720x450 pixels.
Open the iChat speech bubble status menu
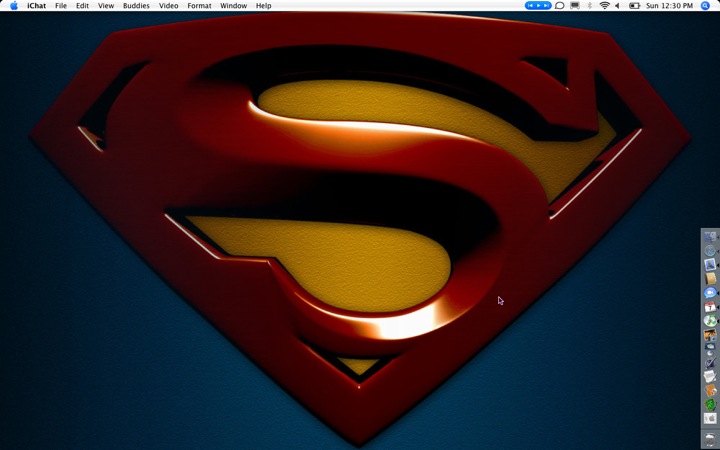click(x=559, y=6)
